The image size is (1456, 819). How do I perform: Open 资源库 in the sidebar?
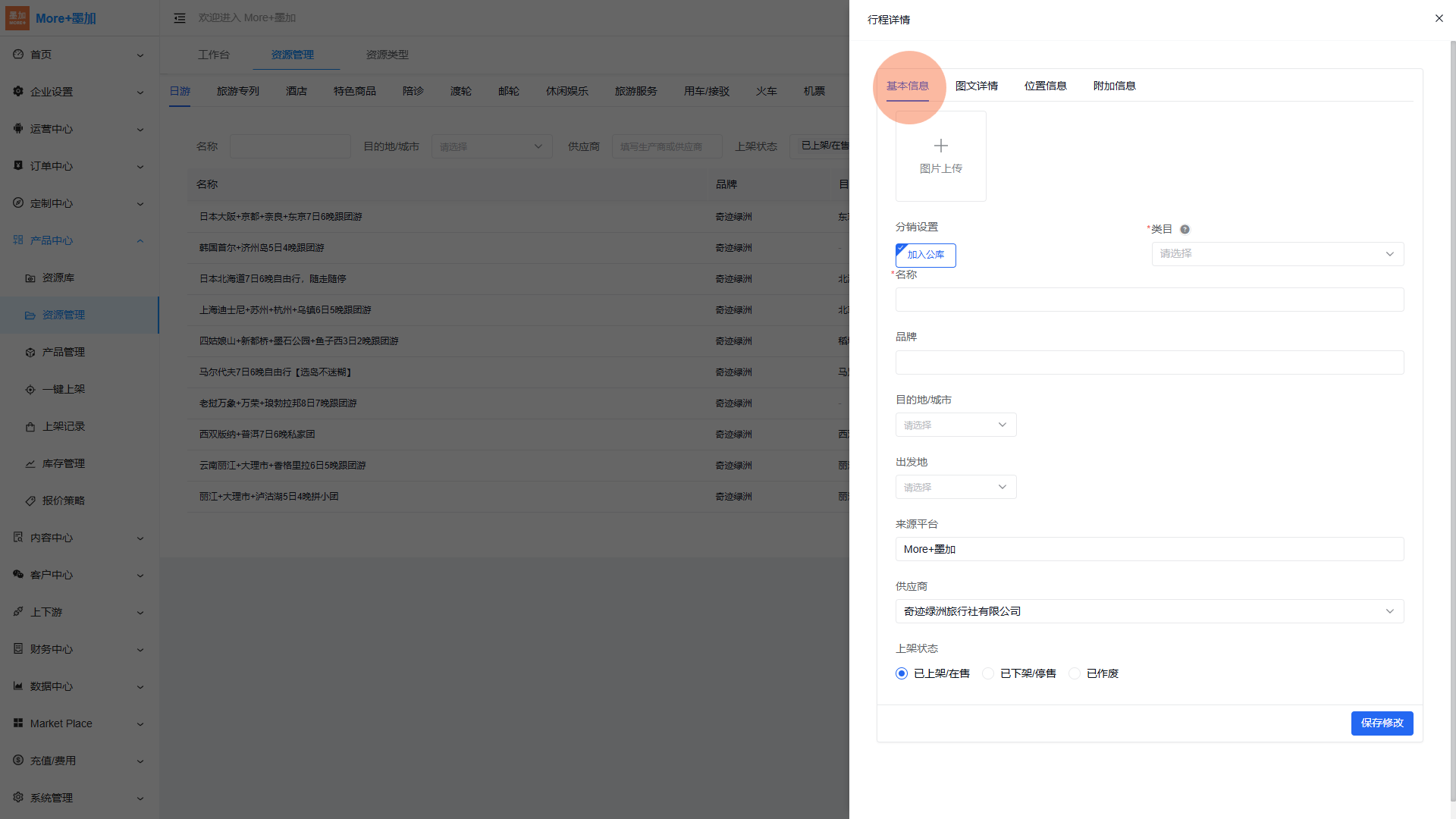[58, 278]
